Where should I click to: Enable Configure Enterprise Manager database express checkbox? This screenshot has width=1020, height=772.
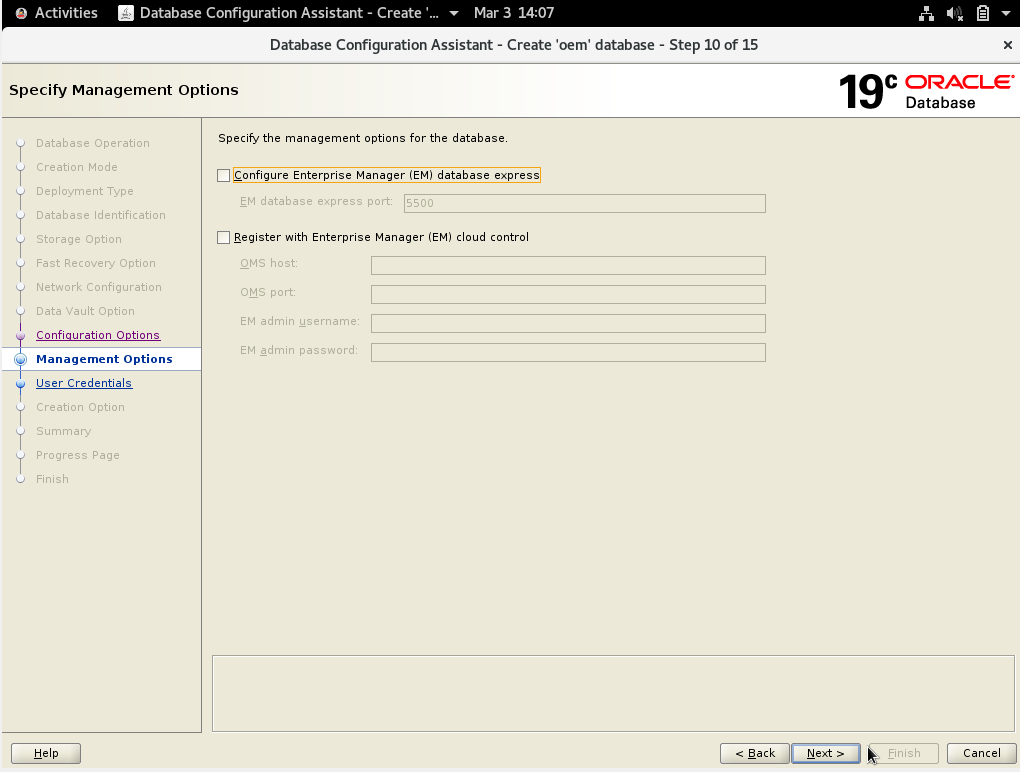[x=224, y=175]
